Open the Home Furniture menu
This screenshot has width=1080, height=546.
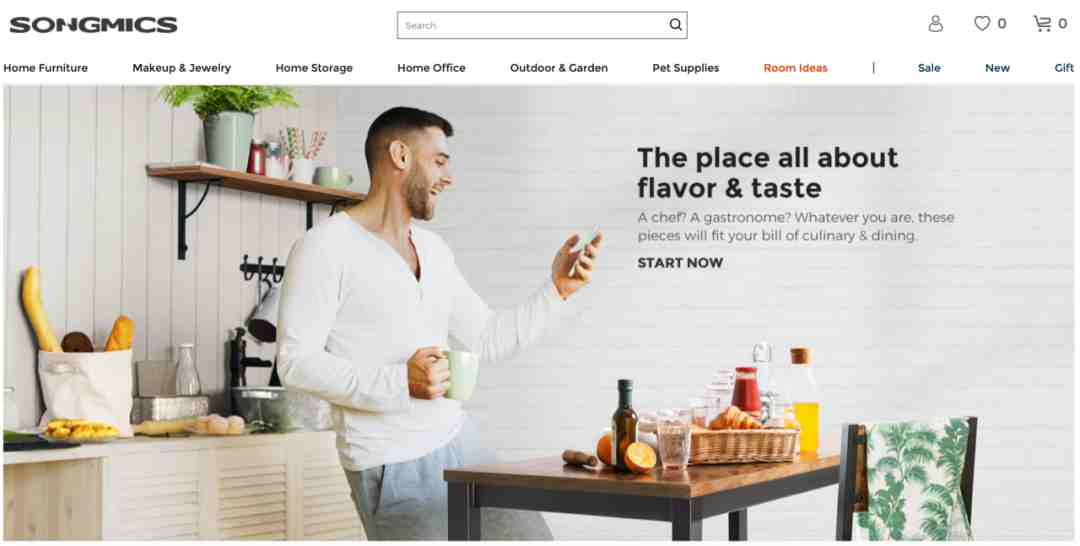click(x=45, y=68)
